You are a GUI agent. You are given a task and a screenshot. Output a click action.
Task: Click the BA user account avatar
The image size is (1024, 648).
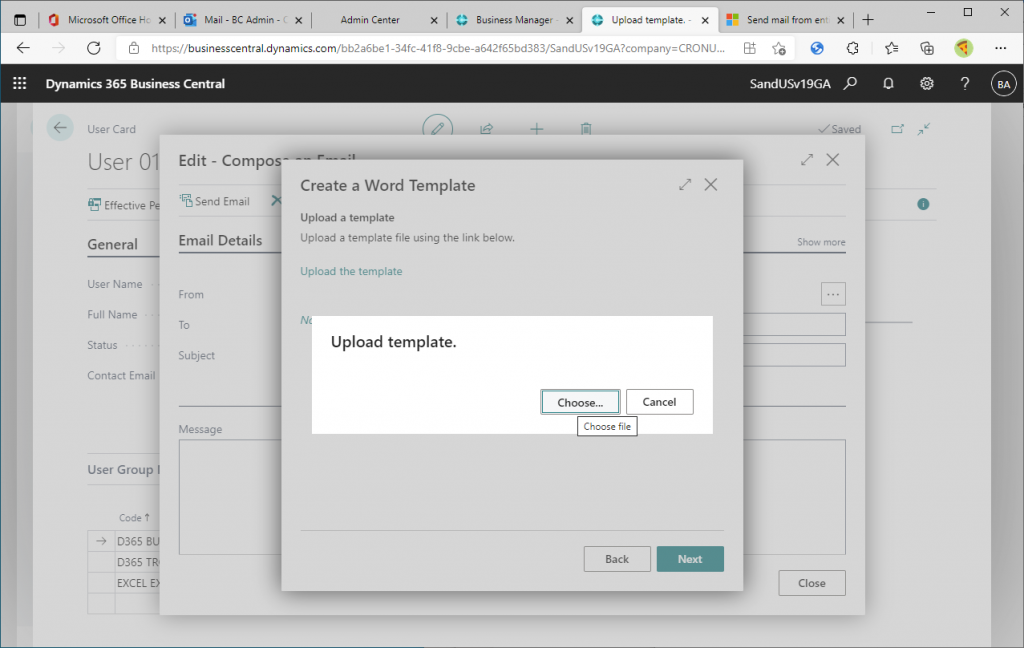[1002, 85]
